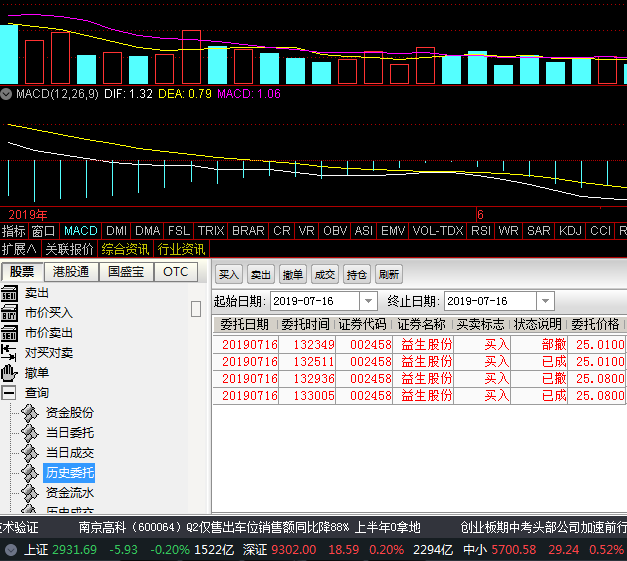Click the round arrow icon beside MACD(12,26,9)

[x=6, y=94]
